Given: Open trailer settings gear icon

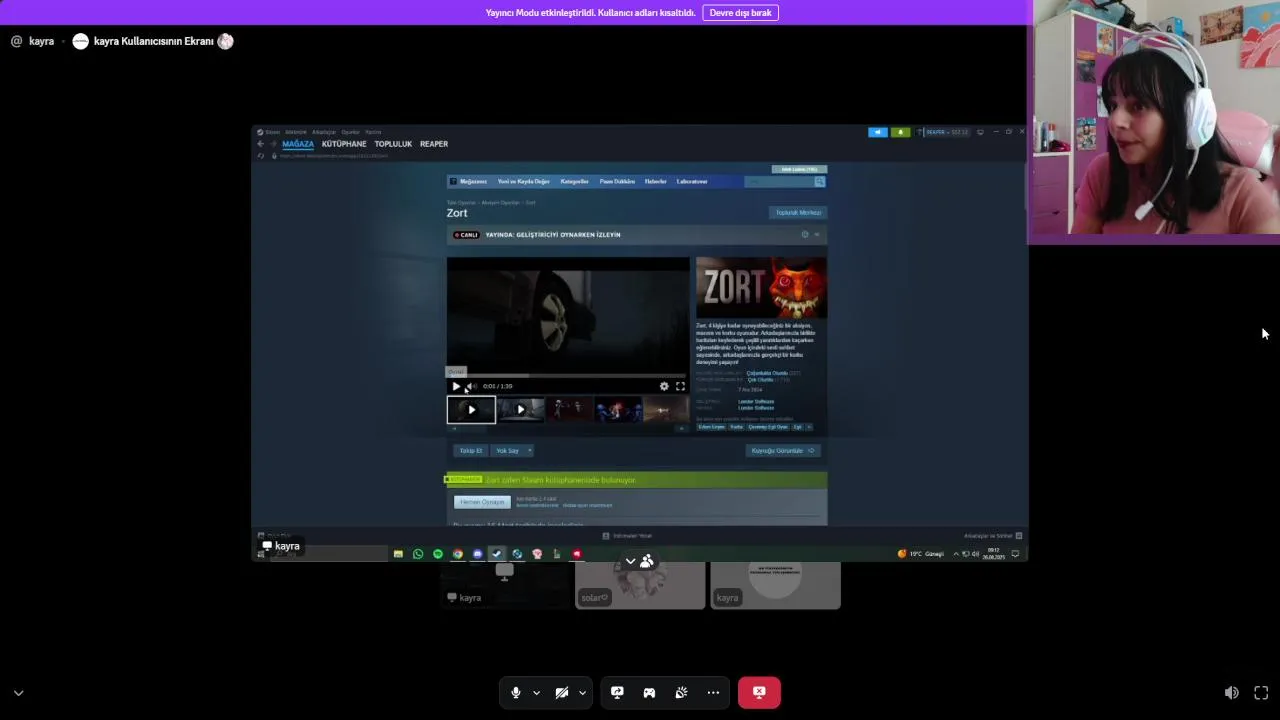Looking at the screenshot, I should click(x=664, y=386).
